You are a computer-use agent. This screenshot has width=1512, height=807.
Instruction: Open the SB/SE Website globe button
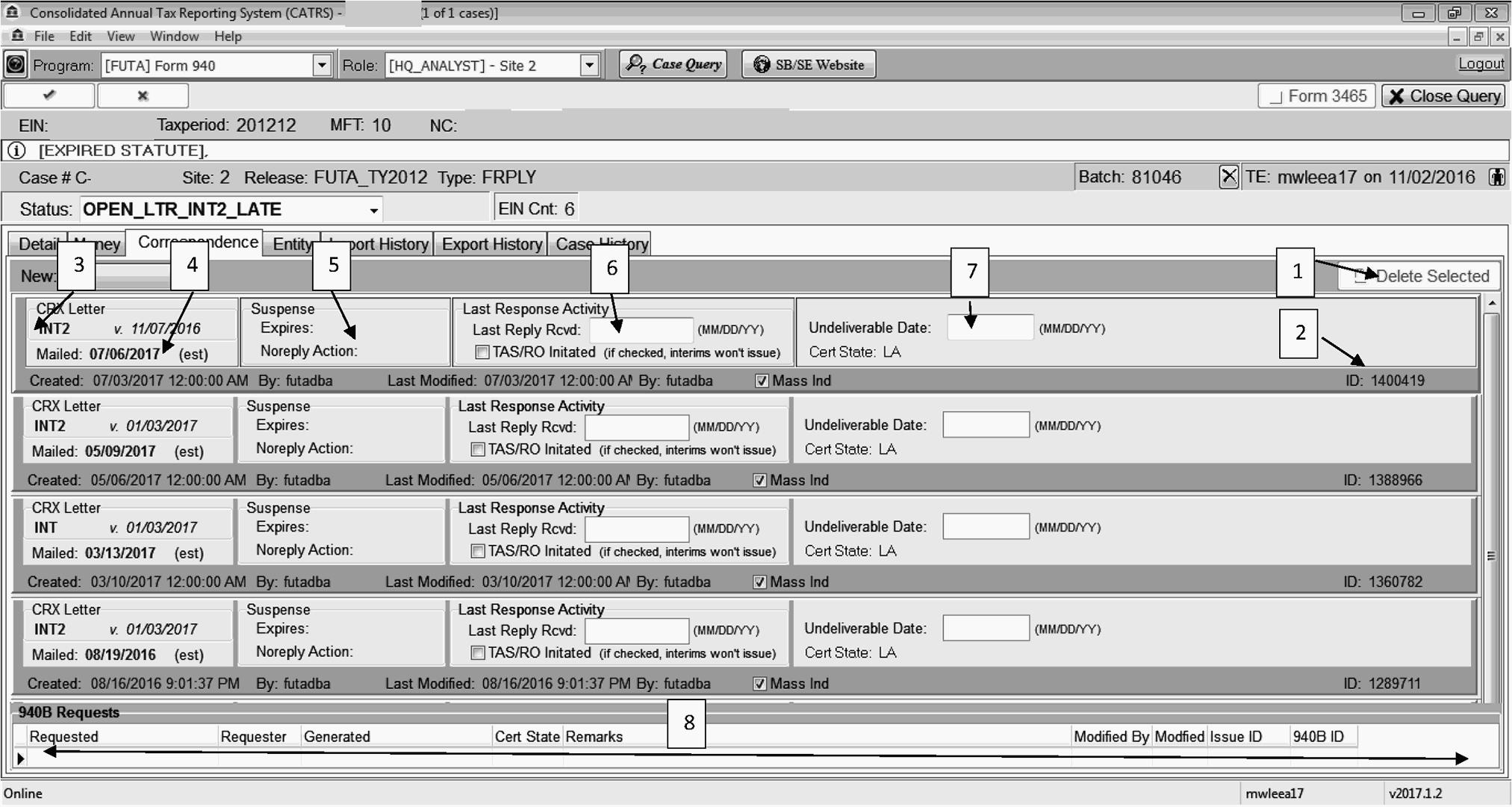tap(809, 65)
